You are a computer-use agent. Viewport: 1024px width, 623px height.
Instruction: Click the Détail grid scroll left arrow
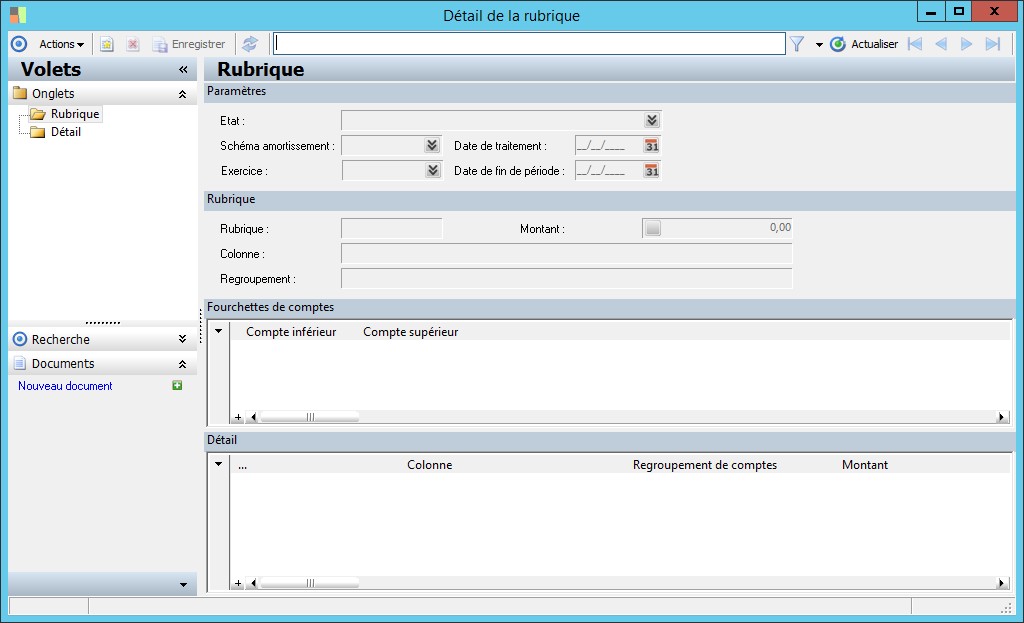click(253, 583)
